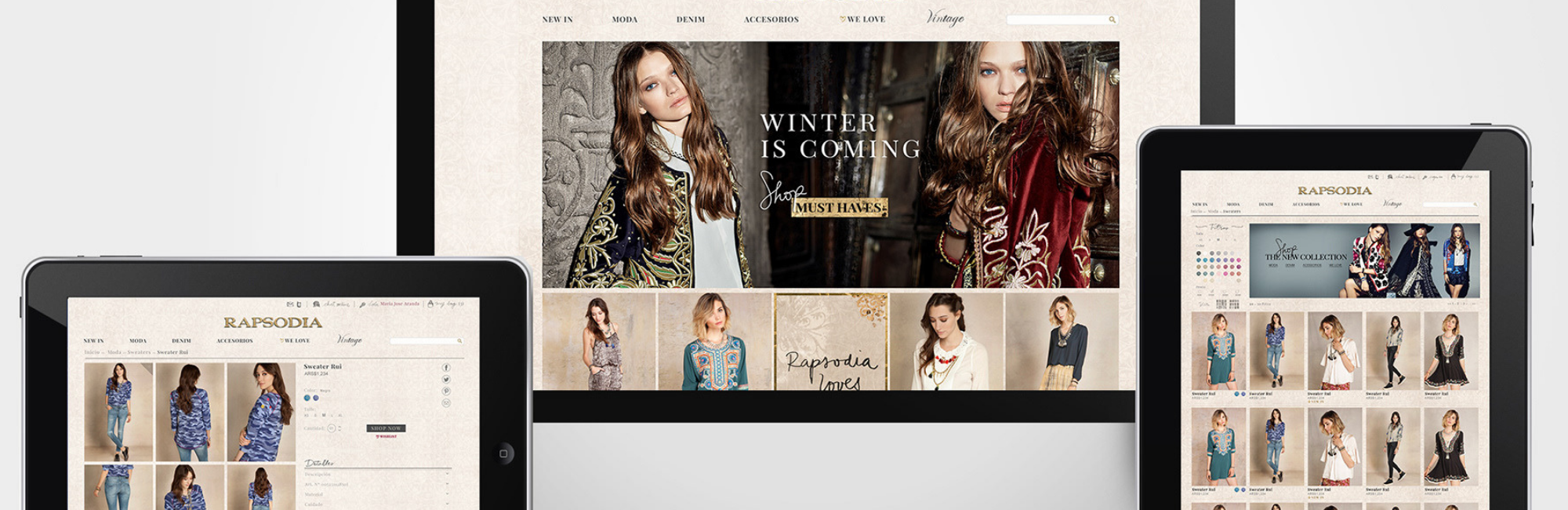
Task: Click the MUST HAVES banner button
Action: tap(839, 208)
